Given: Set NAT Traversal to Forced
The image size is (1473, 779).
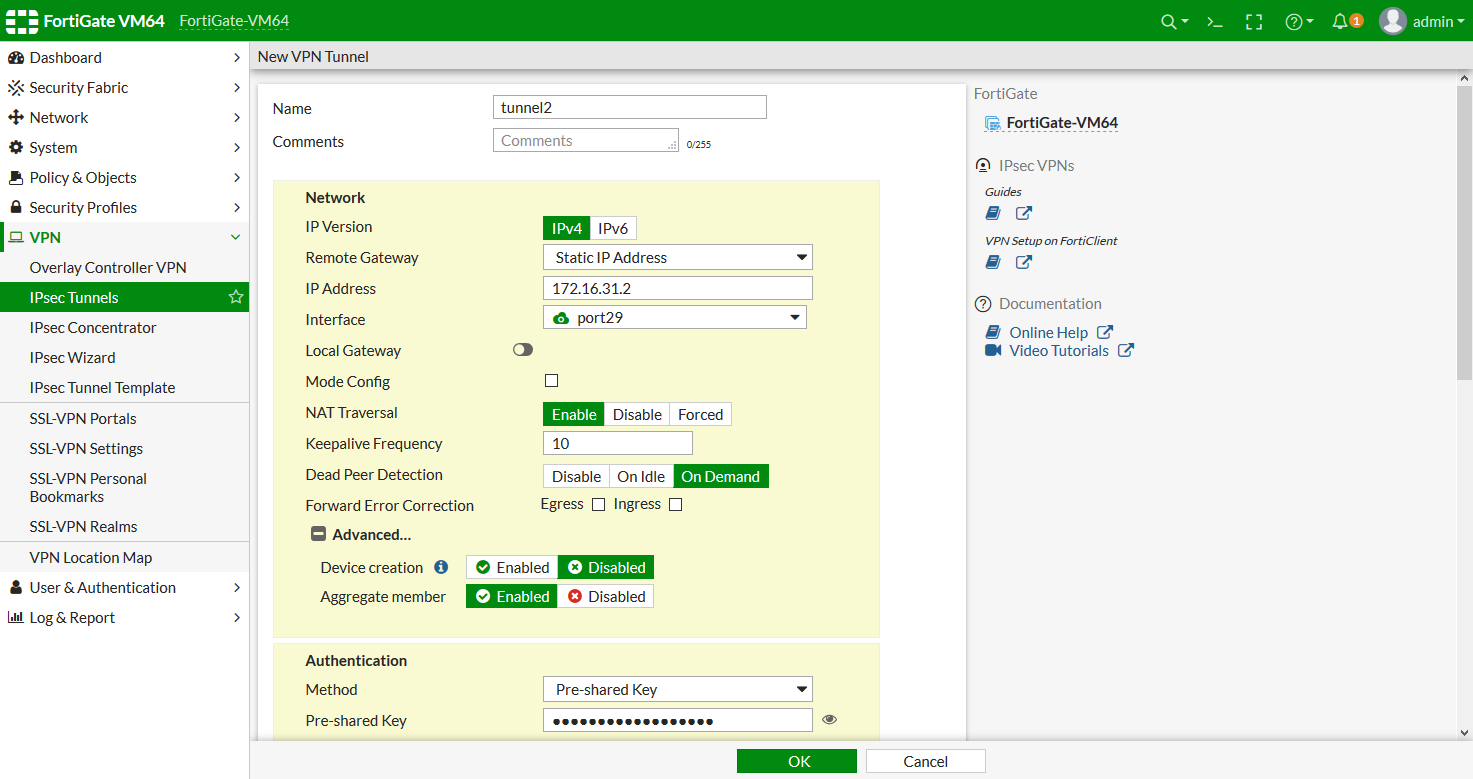Looking at the screenshot, I should (x=700, y=414).
